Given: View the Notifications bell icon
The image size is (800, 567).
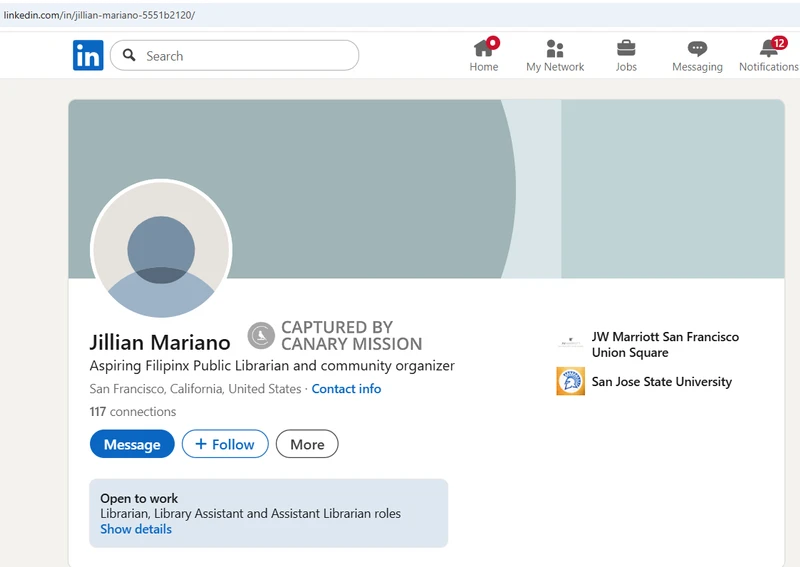Looking at the screenshot, I should coord(769,48).
